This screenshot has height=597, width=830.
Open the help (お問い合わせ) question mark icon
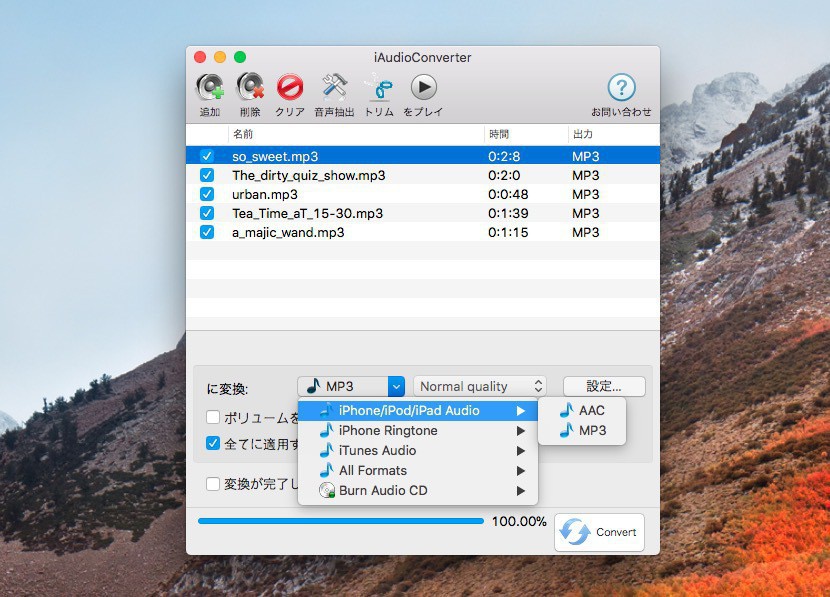point(621,88)
